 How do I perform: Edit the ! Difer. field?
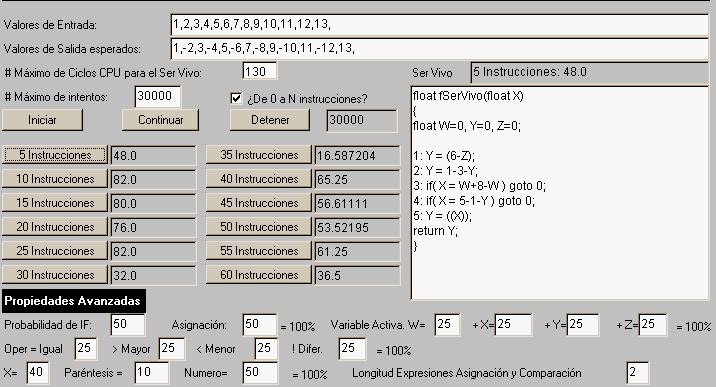(352, 349)
